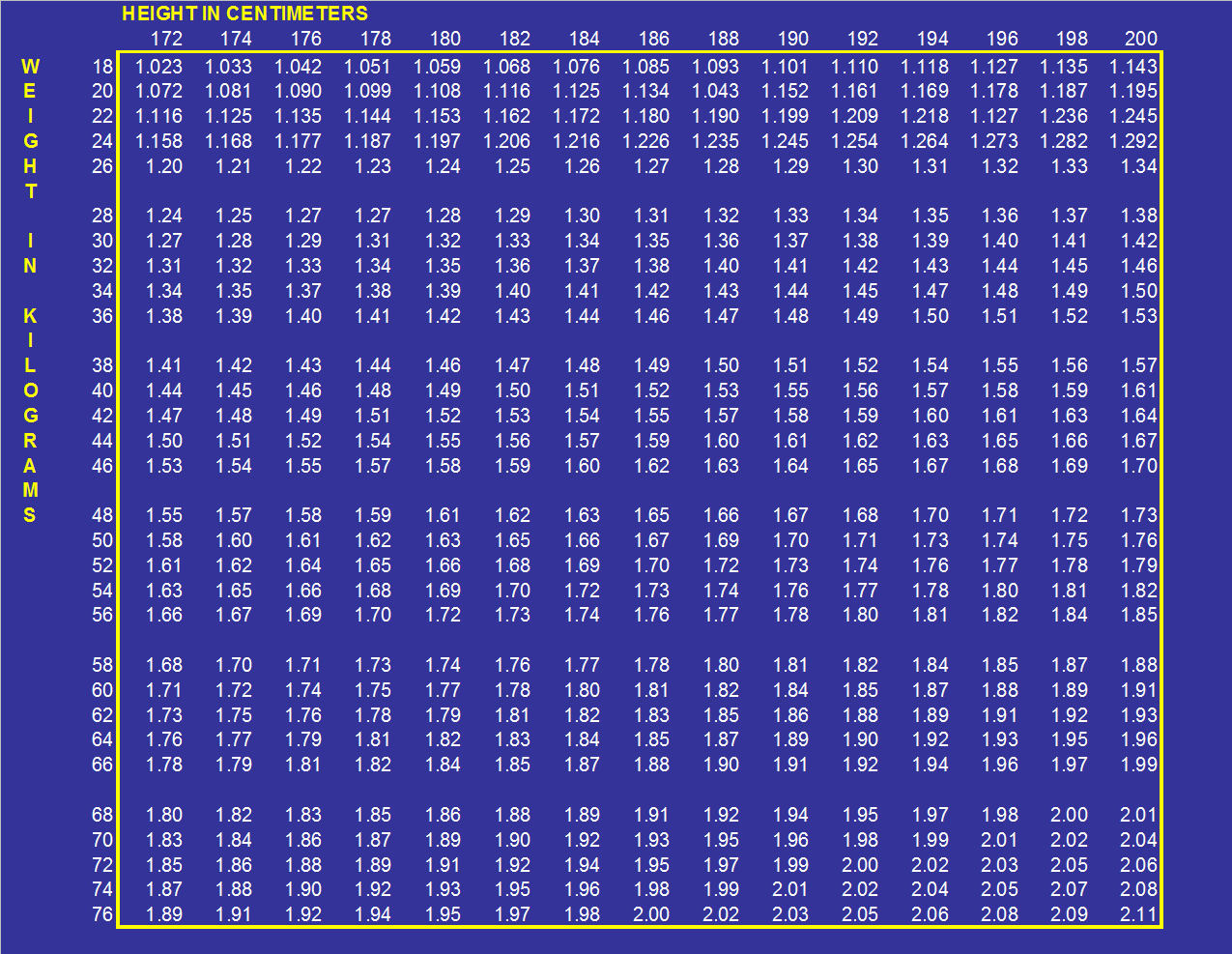Click the HEIGHT IN CENTIMETERS heading
This screenshot has width=1232, height=954.
(x=244, y=14)
